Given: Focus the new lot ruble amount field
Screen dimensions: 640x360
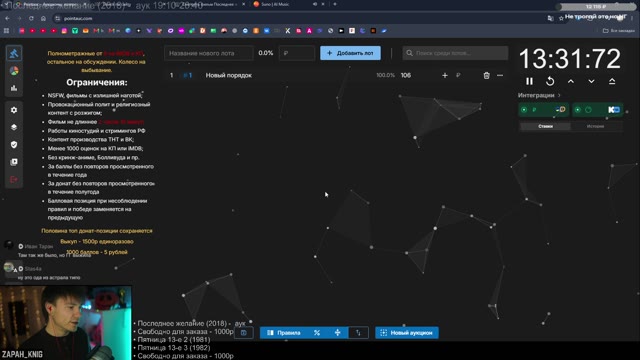Looking at the screenshot, I should (x=297, y=53).
